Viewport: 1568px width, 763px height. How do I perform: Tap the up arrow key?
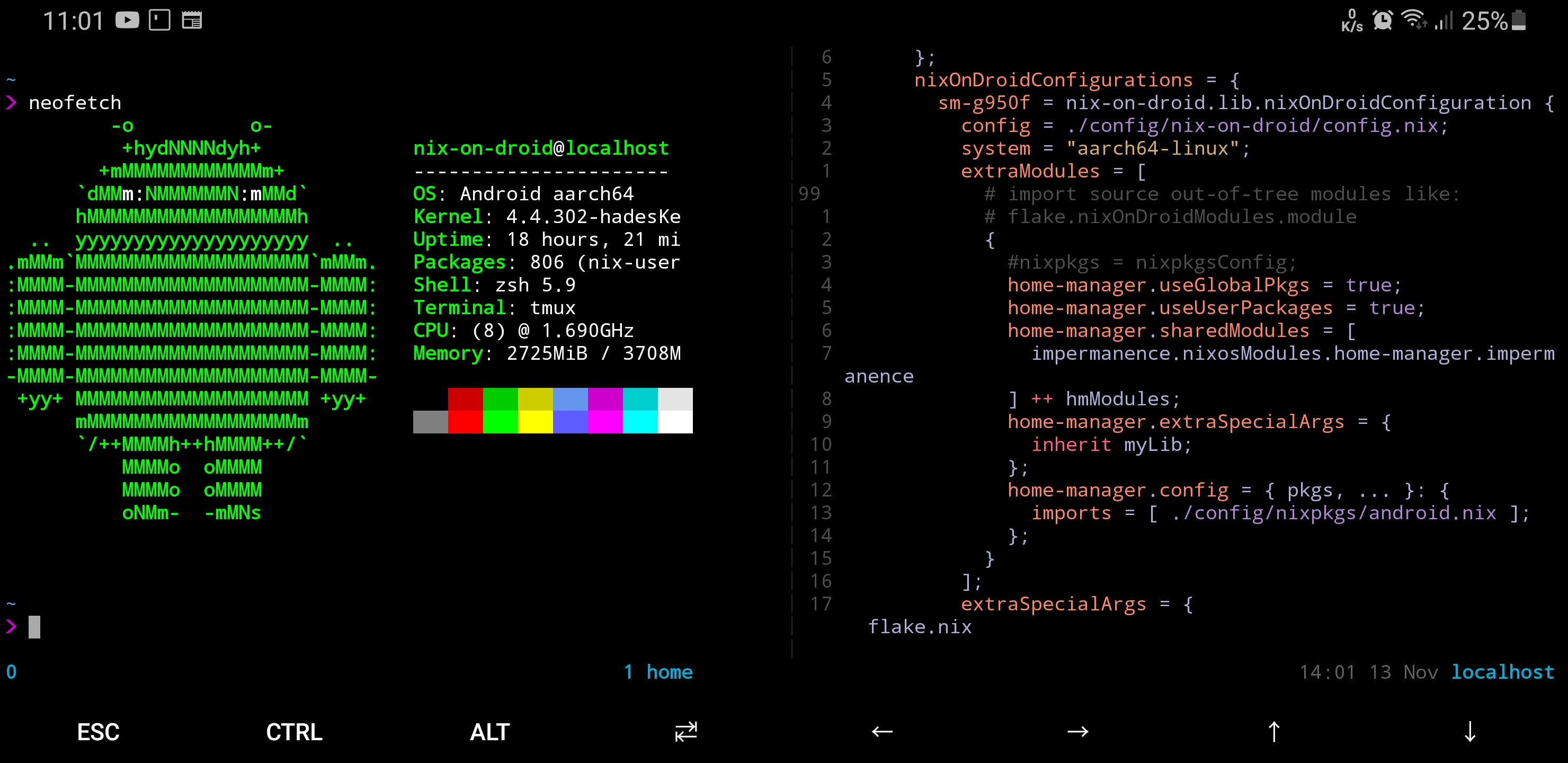tap(1274, 732)
